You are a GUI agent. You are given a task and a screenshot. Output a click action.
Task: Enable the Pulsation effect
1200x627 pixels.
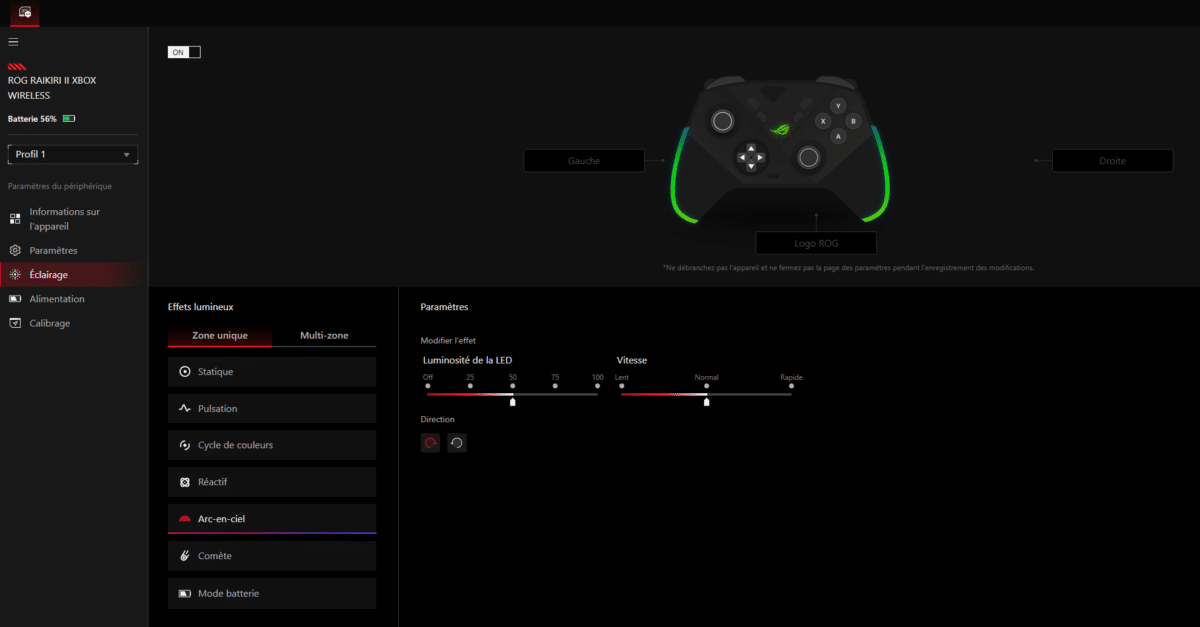pyautogui.click(x=271, y=408)
